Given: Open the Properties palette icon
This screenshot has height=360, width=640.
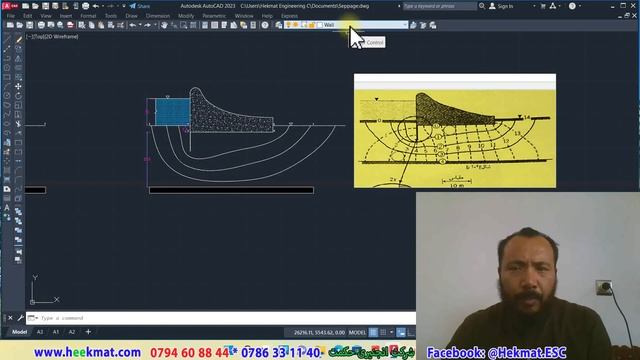Looking at the screenshot, I should (205, 25).
